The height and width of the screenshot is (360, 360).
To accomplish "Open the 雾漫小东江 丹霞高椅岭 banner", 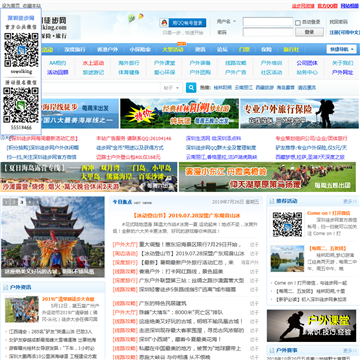I will tap(267, 177).
